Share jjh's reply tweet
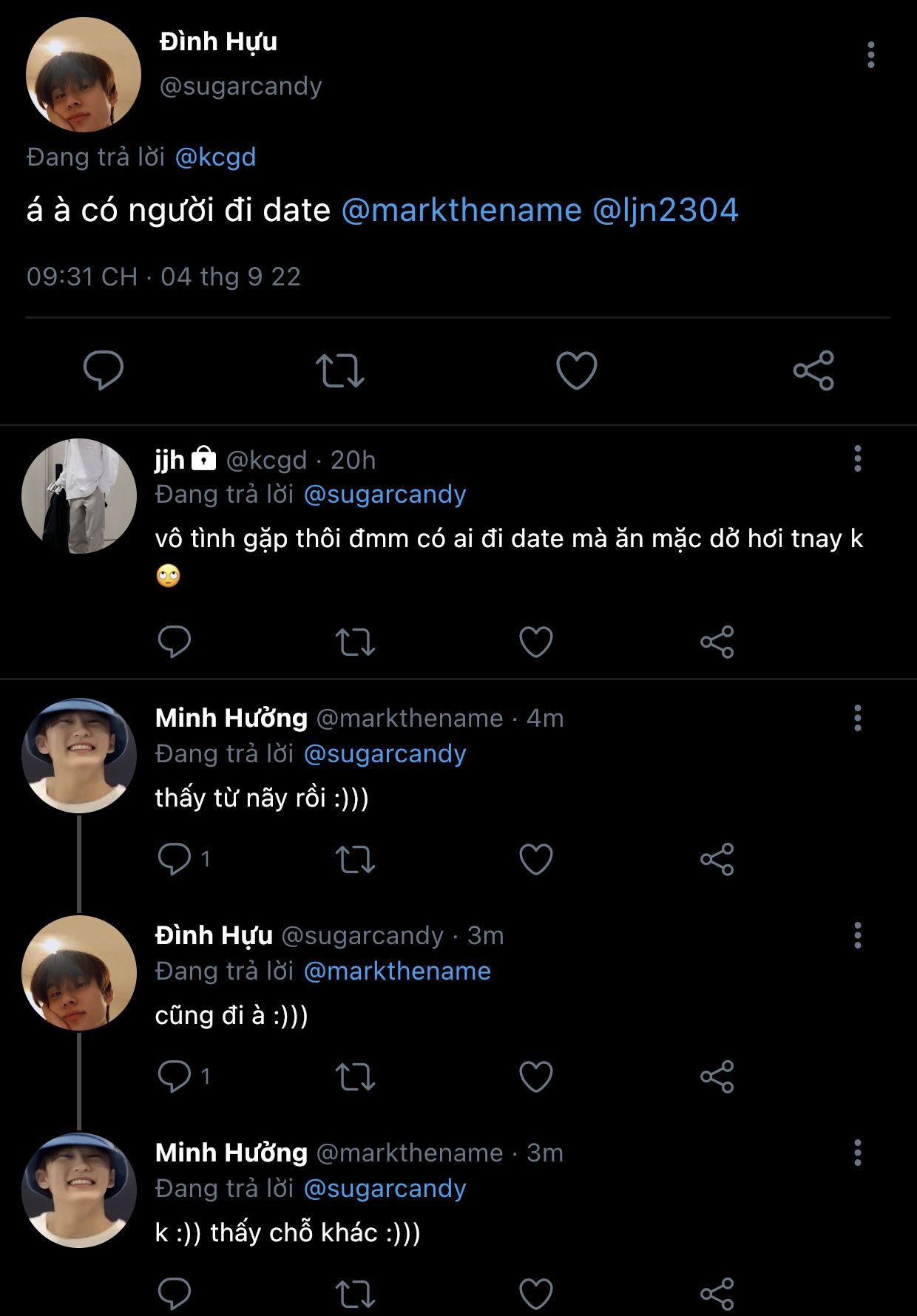The image size is (917, 1316). (x=717, y=641)
